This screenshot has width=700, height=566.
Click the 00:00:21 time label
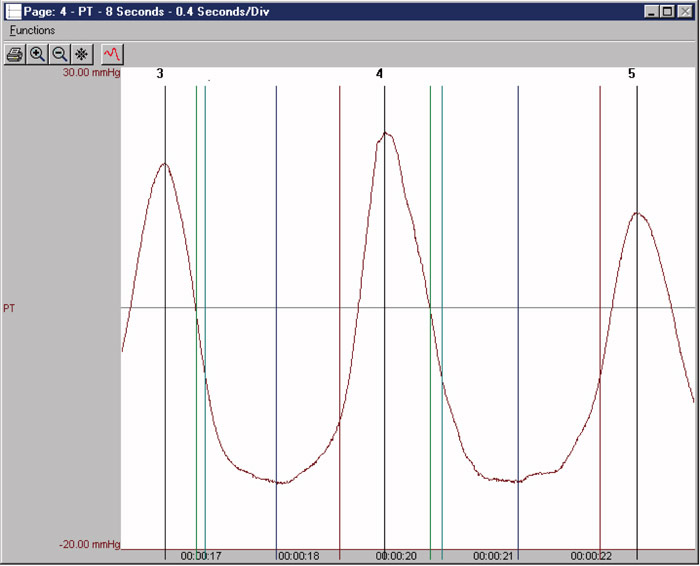pos(493,556)
